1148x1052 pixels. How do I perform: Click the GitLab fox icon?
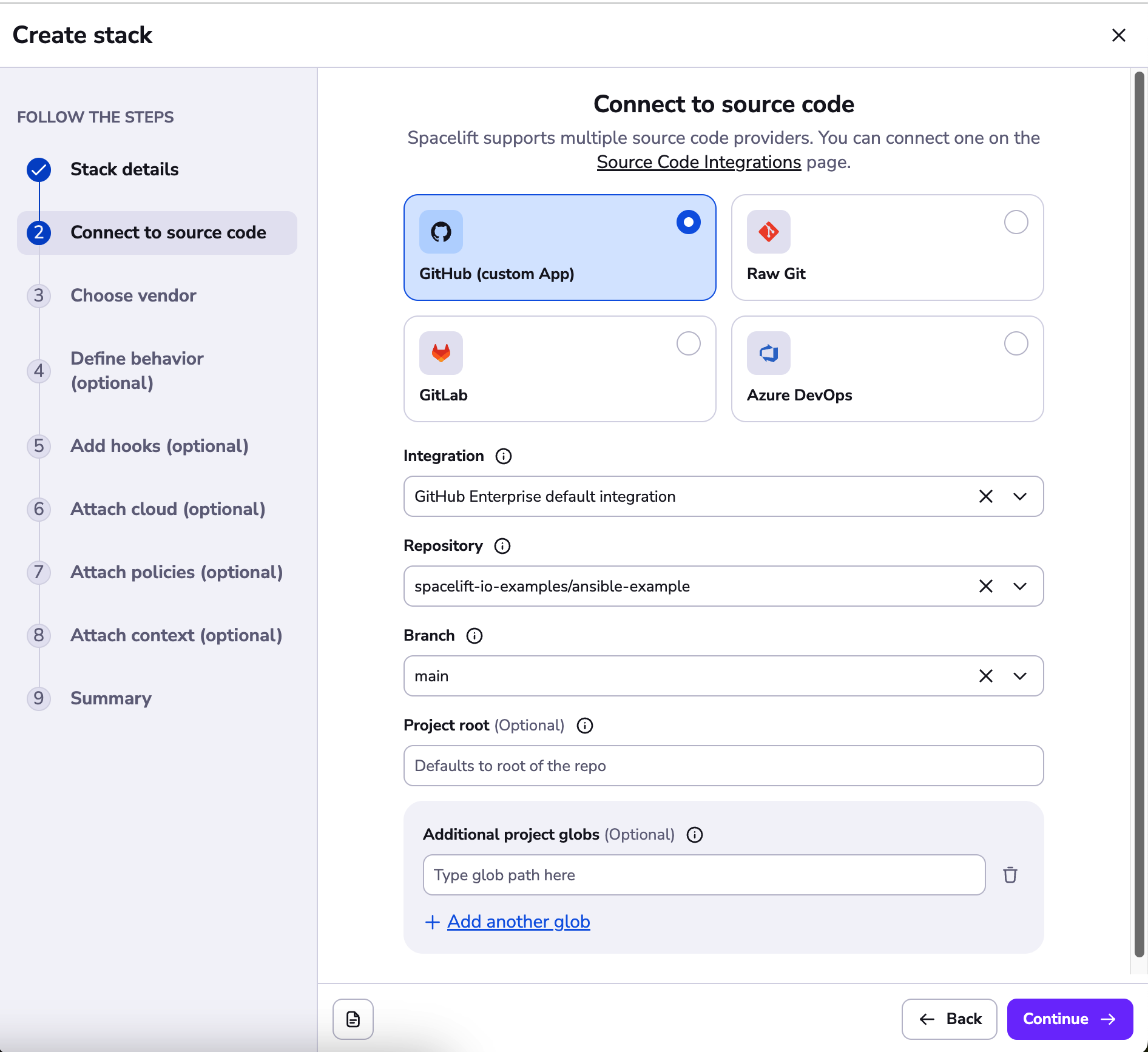click(x=441, y=352)
